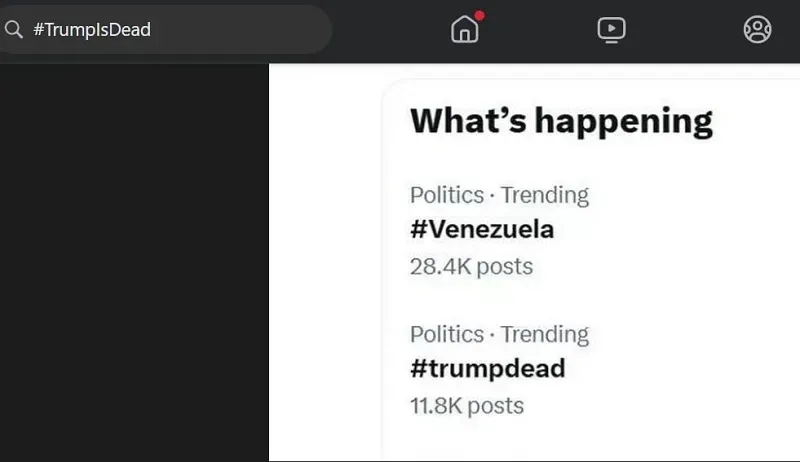Click the Politics label above #trumpdead

pyautogui.click(x=446, y=334)
